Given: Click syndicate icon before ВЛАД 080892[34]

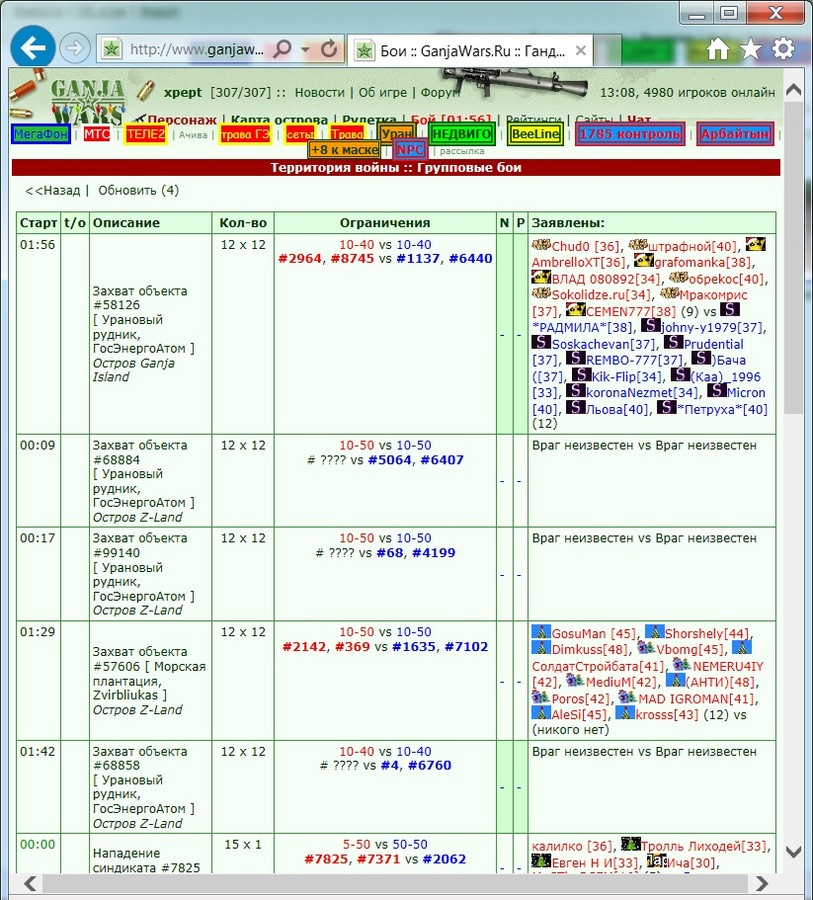Looking at the screenshot, I should click(541, 278).
